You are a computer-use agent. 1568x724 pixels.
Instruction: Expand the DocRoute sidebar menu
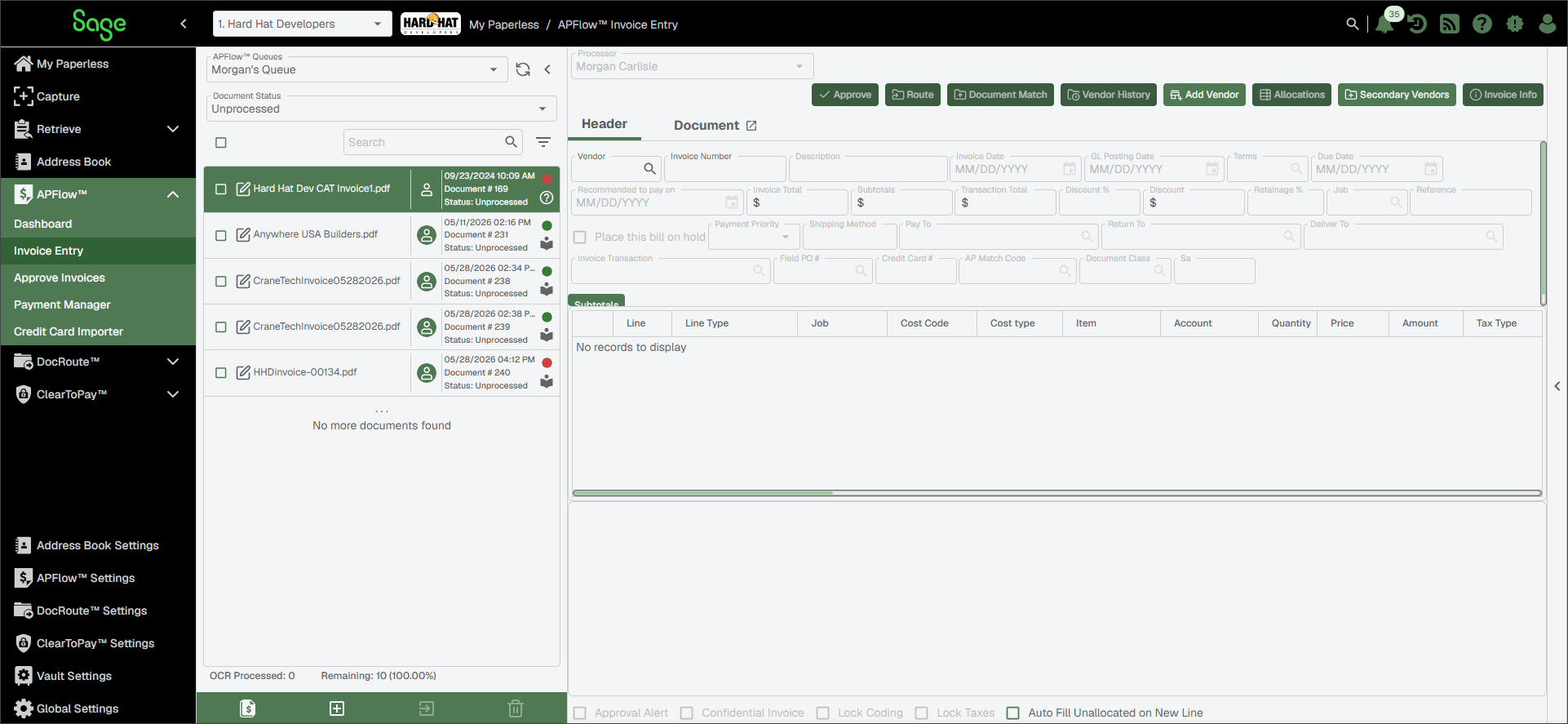click(x=173, y=362)
